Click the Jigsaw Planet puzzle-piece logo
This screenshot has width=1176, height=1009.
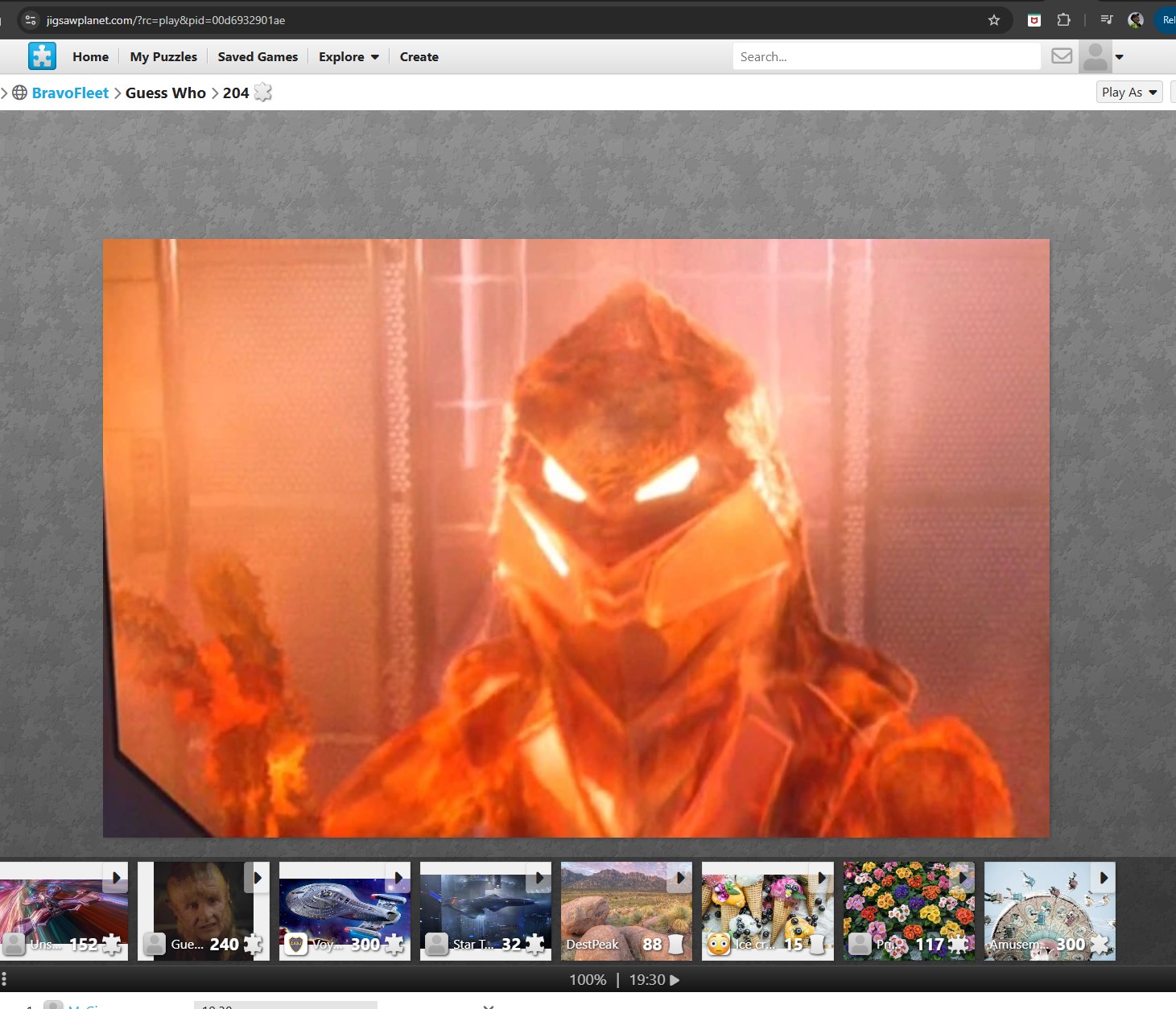(42, 56)
